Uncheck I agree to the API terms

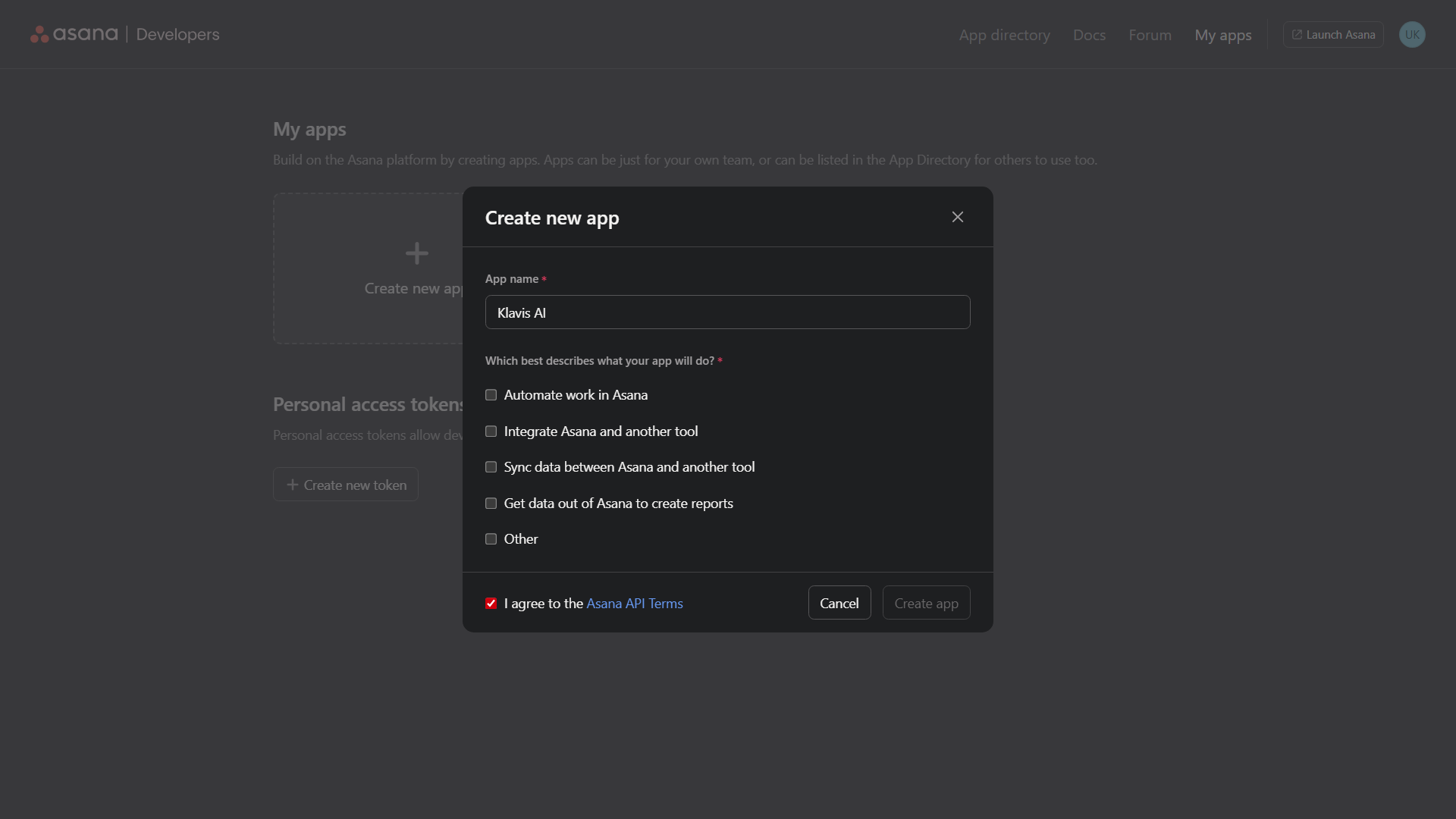tap(491, 604)
